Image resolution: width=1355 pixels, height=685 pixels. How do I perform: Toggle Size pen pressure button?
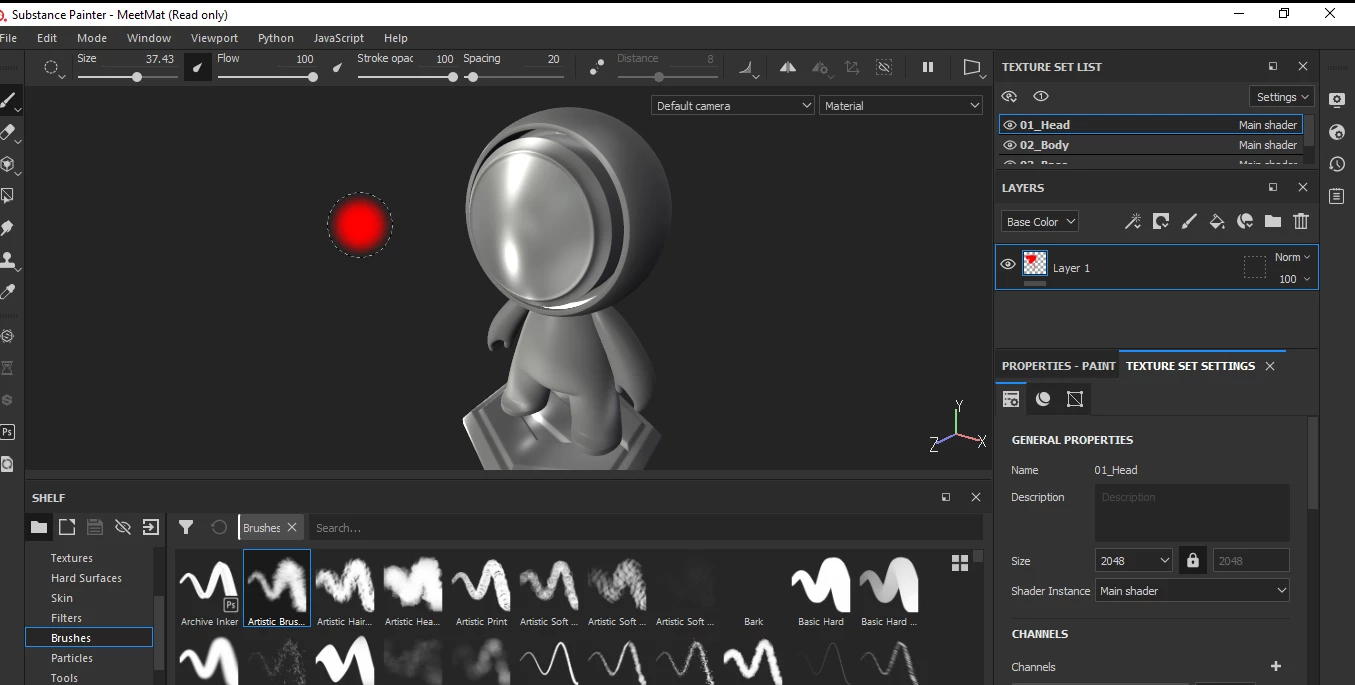[197, 67]
